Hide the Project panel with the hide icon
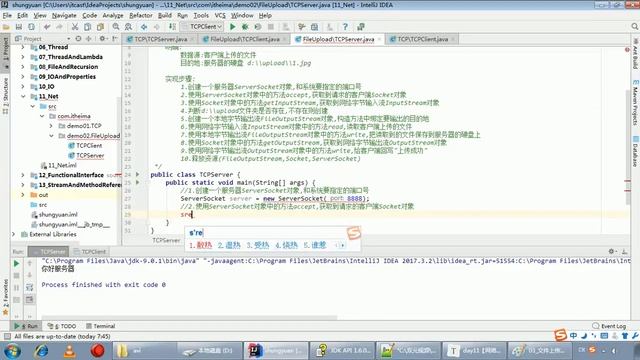Screen dimensions: 640x360 click(115, 39)
